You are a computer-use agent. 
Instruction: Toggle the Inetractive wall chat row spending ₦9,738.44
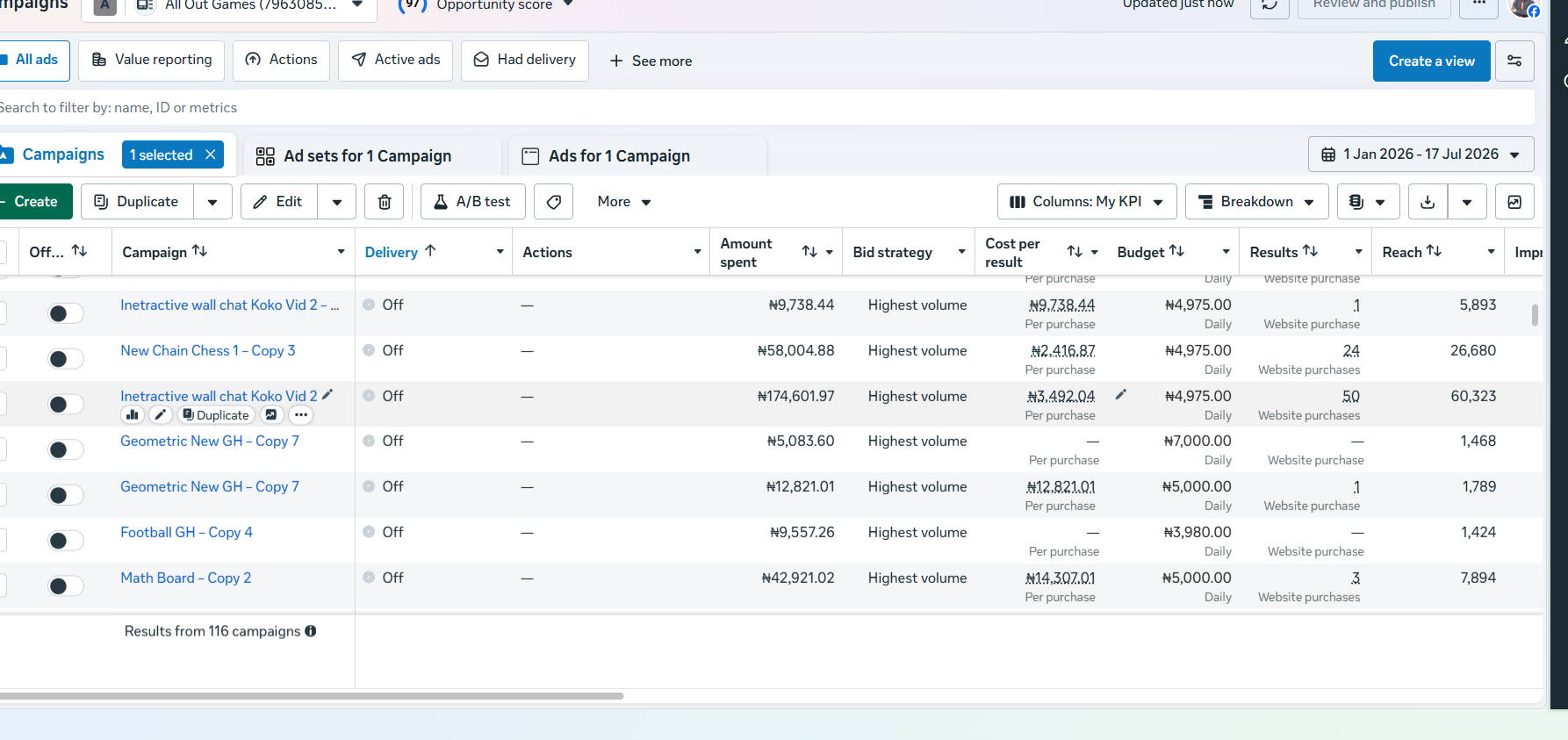[66, 313]
